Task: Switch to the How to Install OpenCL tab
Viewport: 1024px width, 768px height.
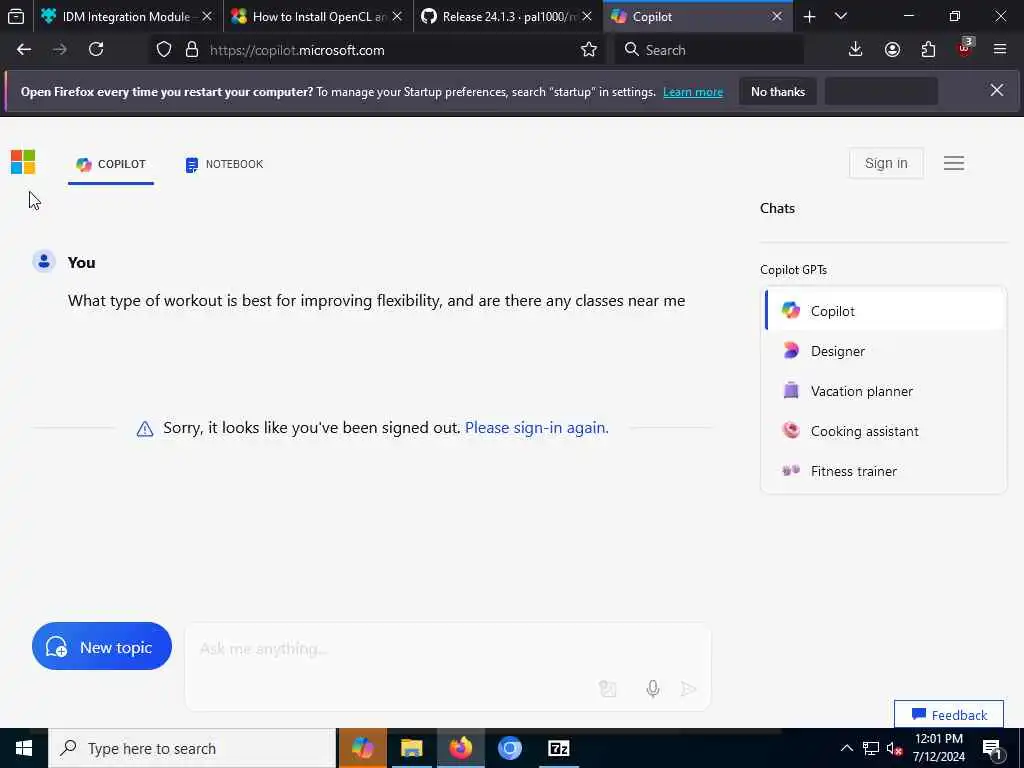Action: click(x=319, y=16)
